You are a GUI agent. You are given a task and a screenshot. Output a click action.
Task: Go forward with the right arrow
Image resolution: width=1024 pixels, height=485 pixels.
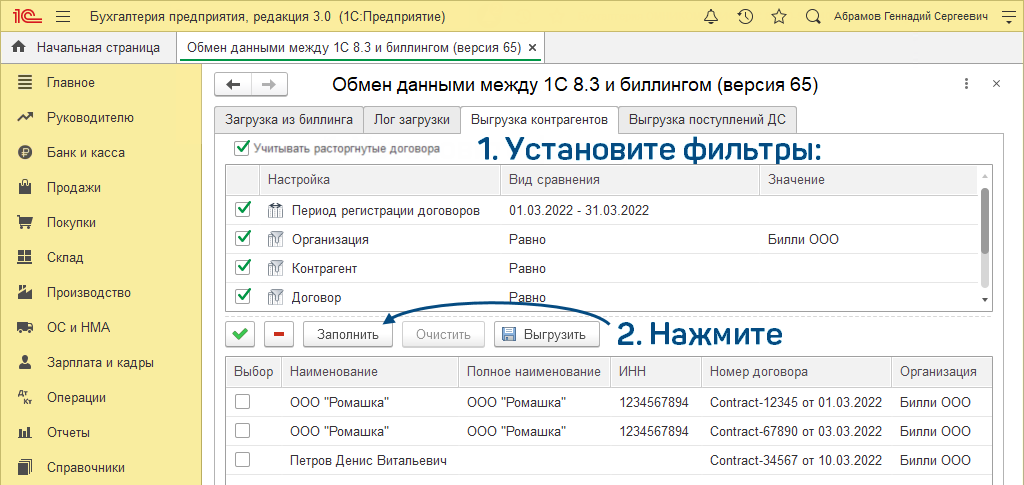tap(269, 84)
